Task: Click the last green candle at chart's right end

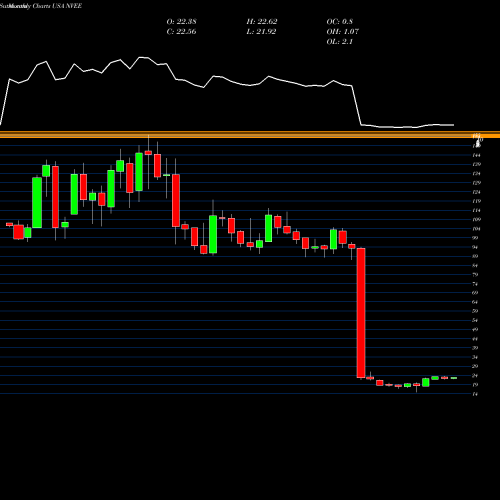Action: point(454,378)
